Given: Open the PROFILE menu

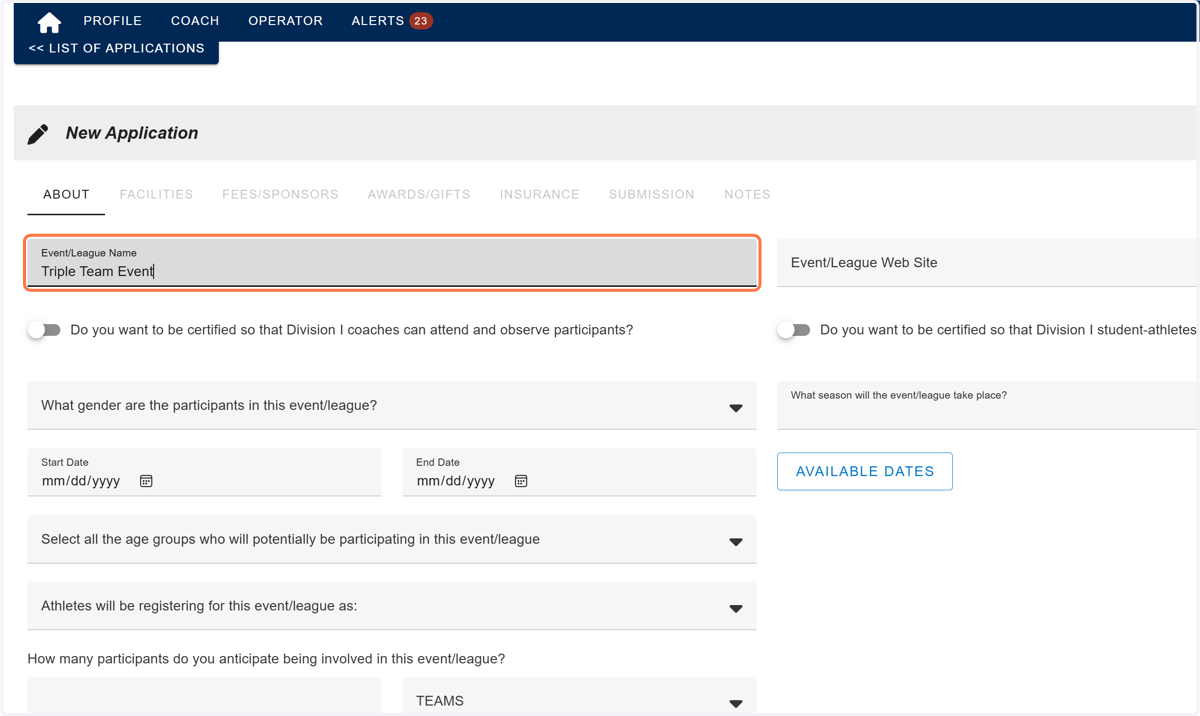Looking at the screenshot, I should pos(113,21).
